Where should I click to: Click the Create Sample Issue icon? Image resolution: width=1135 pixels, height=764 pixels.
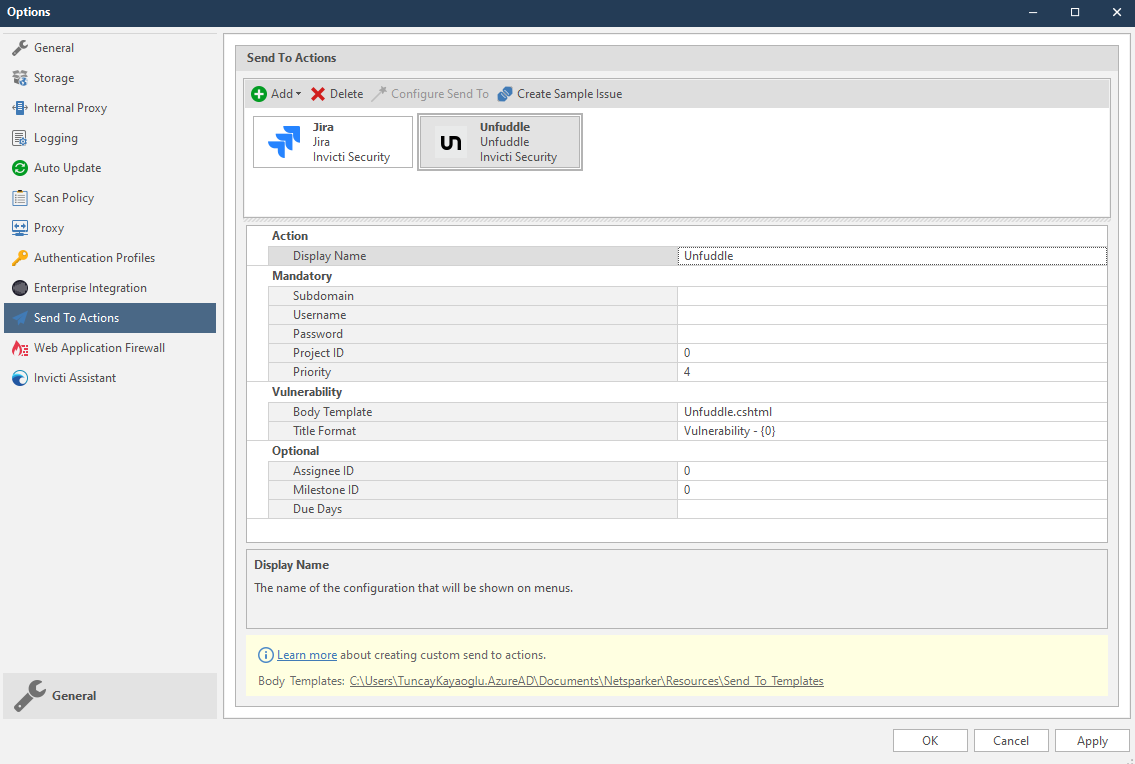(x=559, y=93)
